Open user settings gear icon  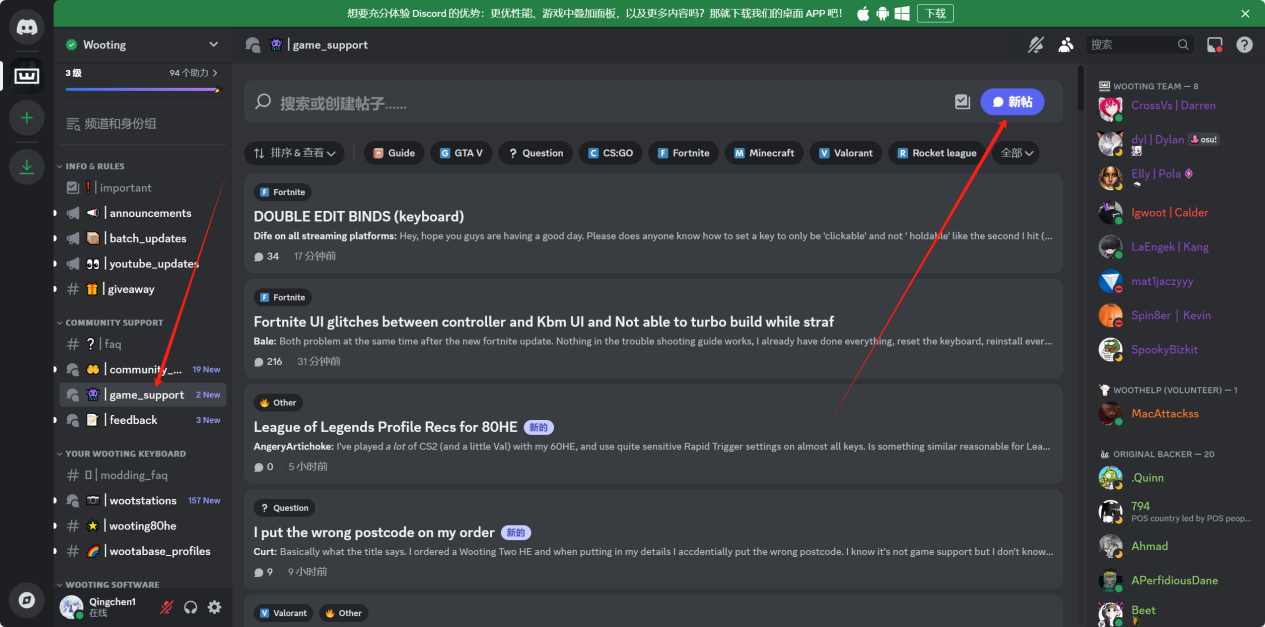tap(214, 607)
